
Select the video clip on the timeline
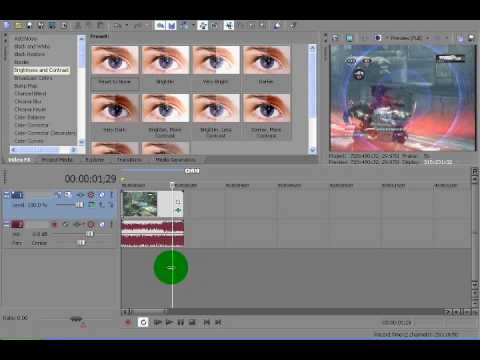(153, 204)
